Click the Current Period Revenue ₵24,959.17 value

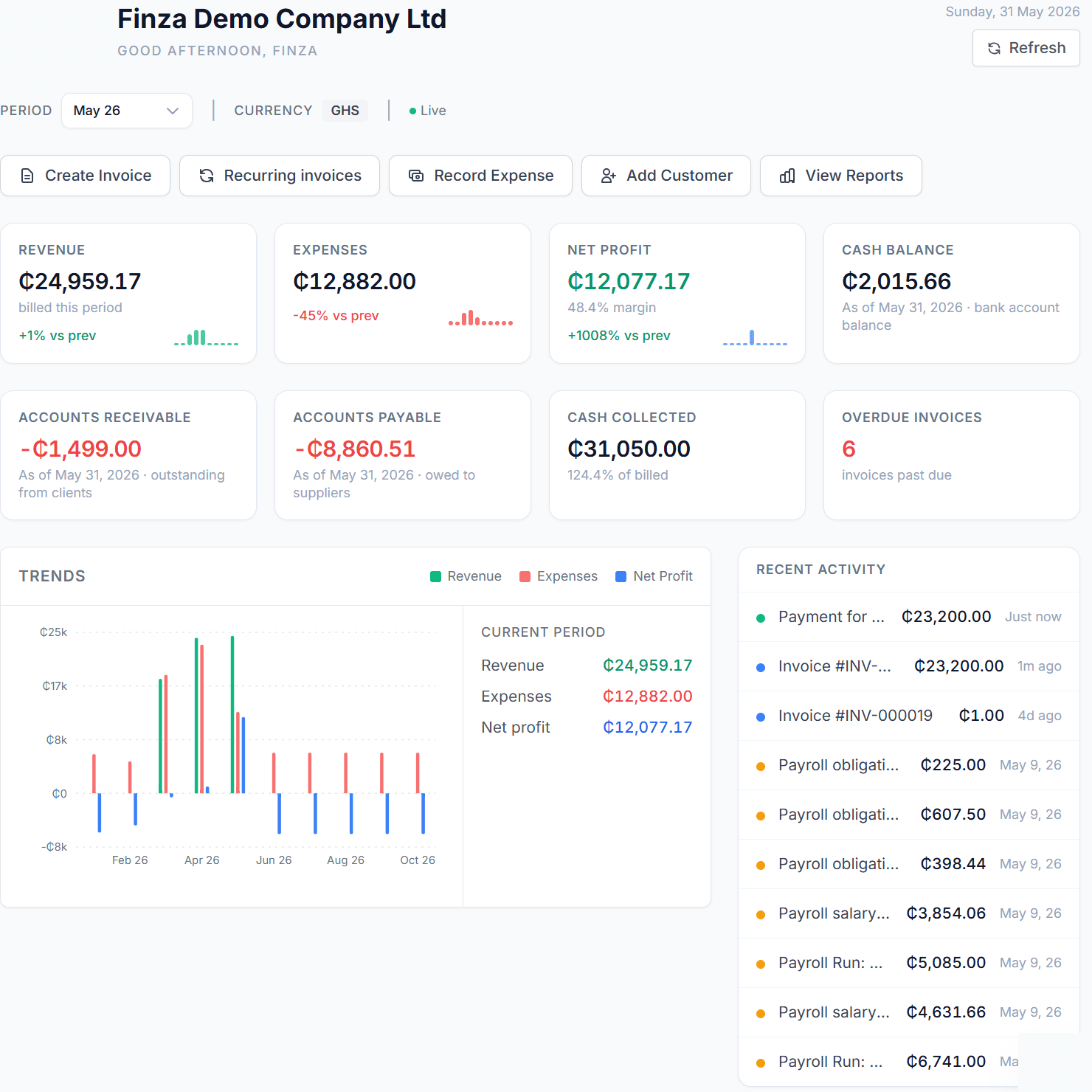[x=648, y=666]
